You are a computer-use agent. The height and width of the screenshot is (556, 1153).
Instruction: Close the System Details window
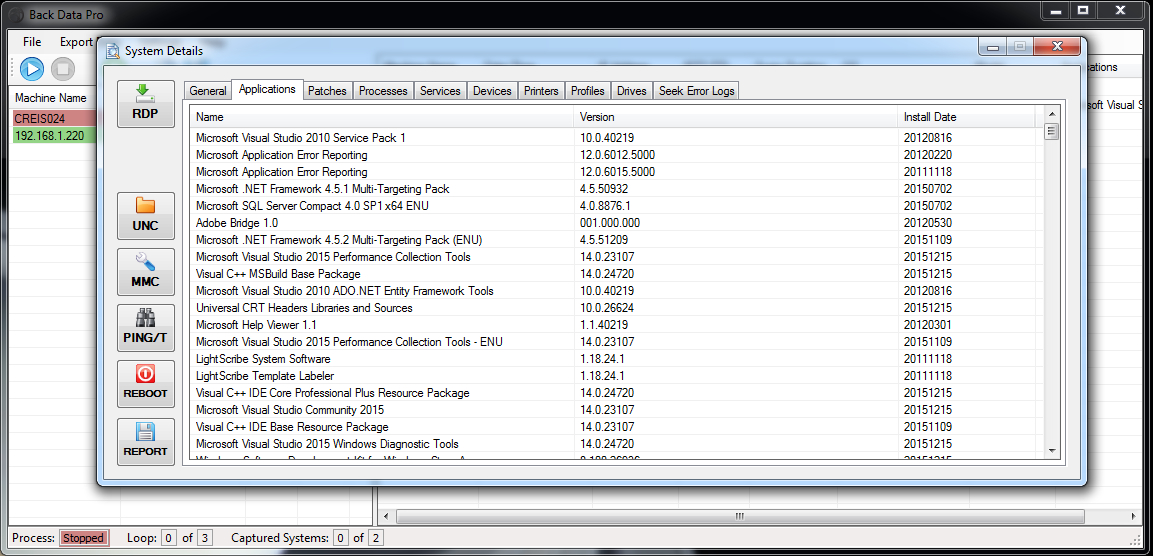tap(1057, 47)
